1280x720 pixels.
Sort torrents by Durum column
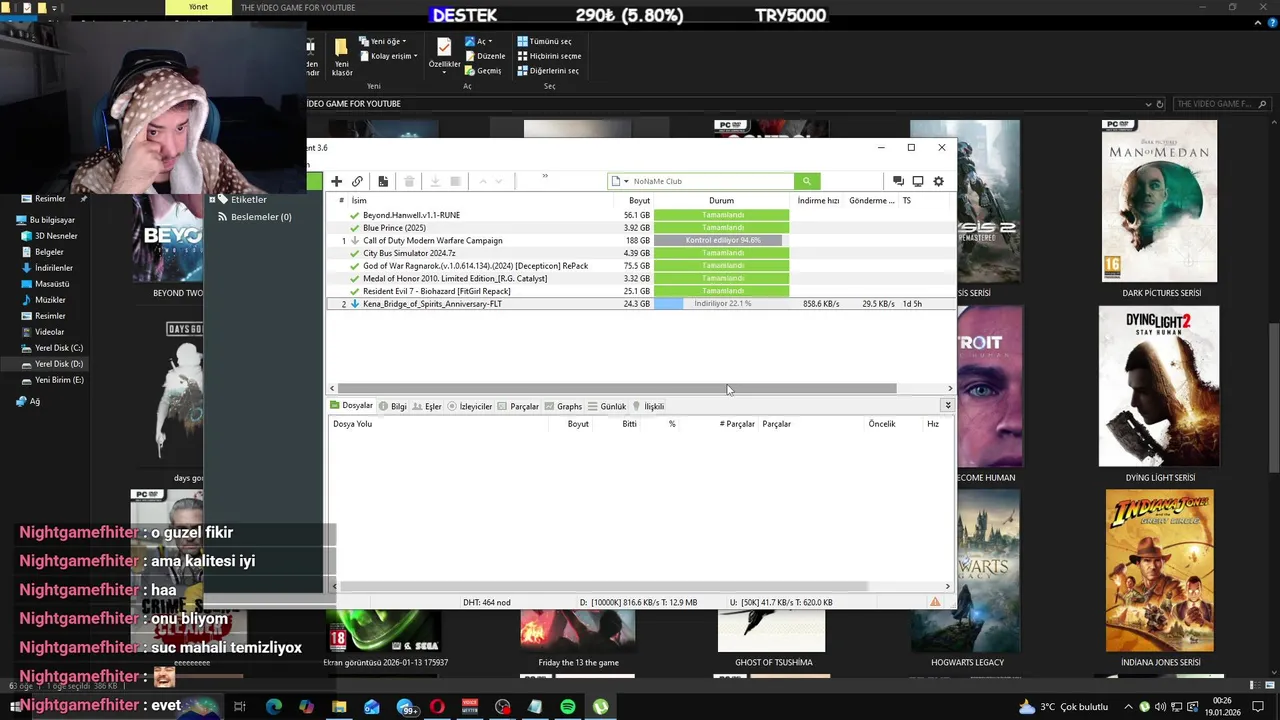coord(721,200)
